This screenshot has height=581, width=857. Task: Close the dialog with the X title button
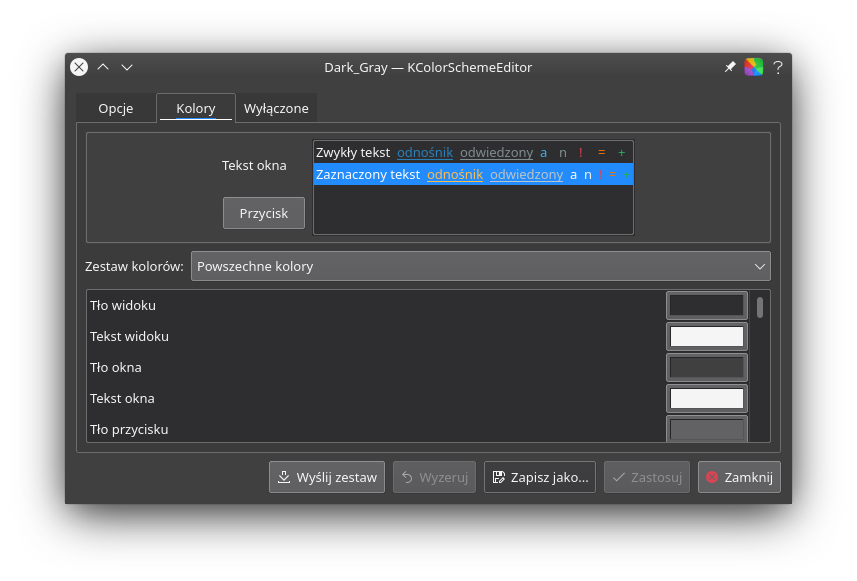(x=79, y=67)
